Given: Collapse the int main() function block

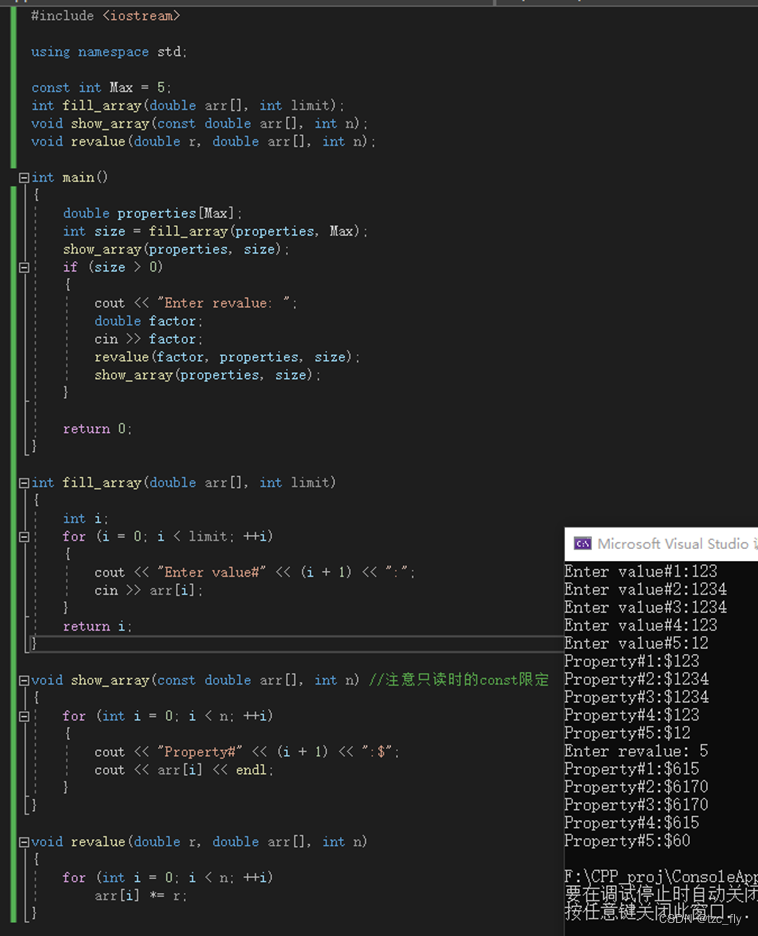Looking at the screenshot, I should 24,178.
